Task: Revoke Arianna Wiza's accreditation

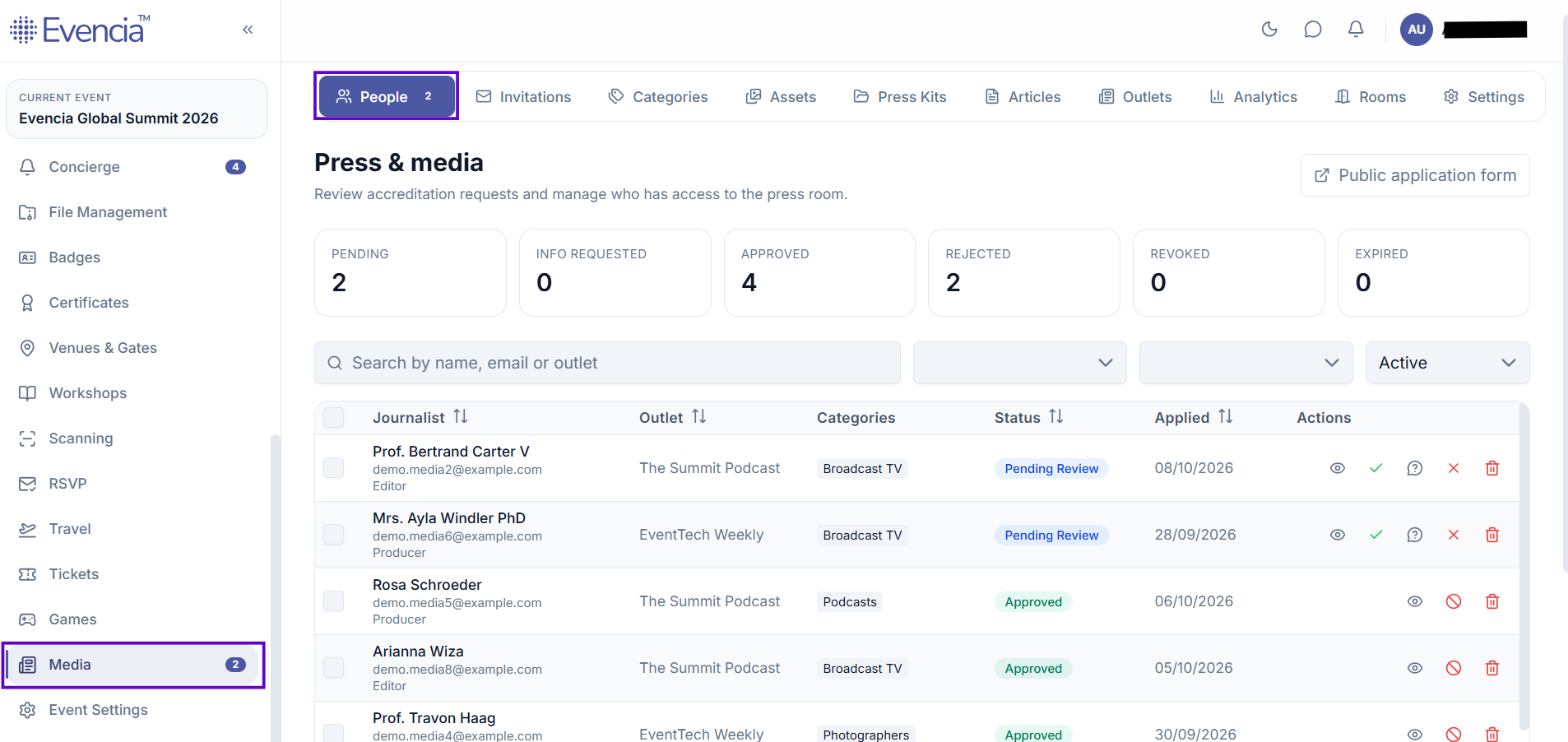Action: point(1454,668)
